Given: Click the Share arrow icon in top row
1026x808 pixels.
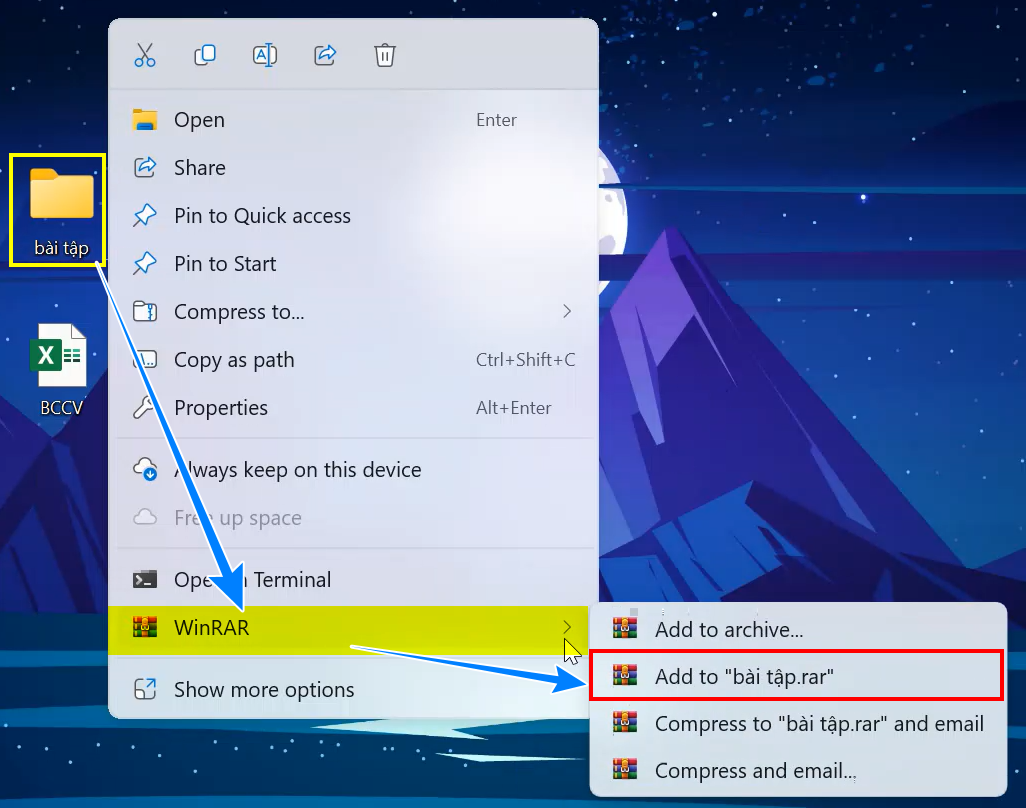Looking at the screenshot, I should (x=325, y=55).
